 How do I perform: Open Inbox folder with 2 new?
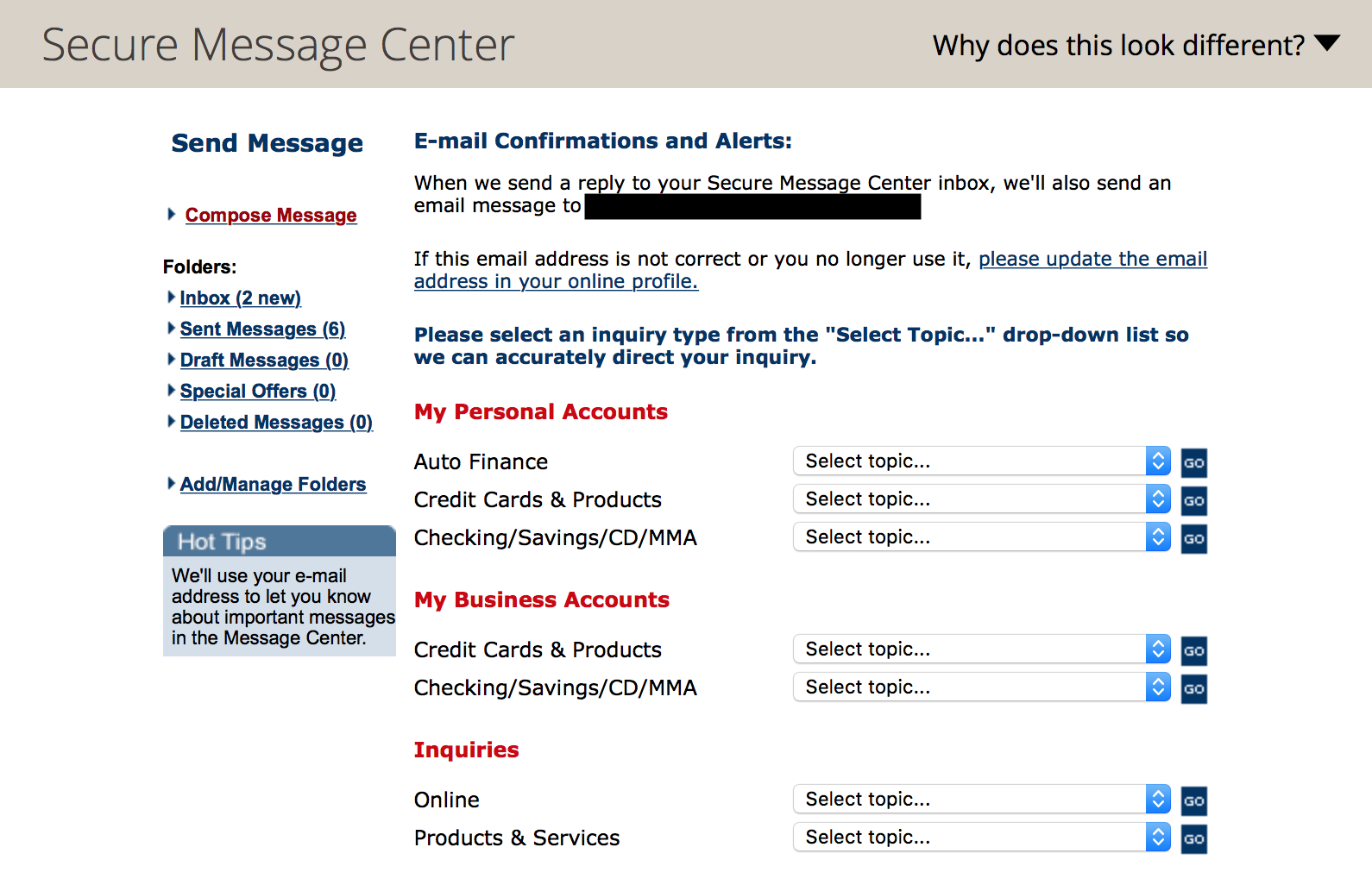click(240, 298)
